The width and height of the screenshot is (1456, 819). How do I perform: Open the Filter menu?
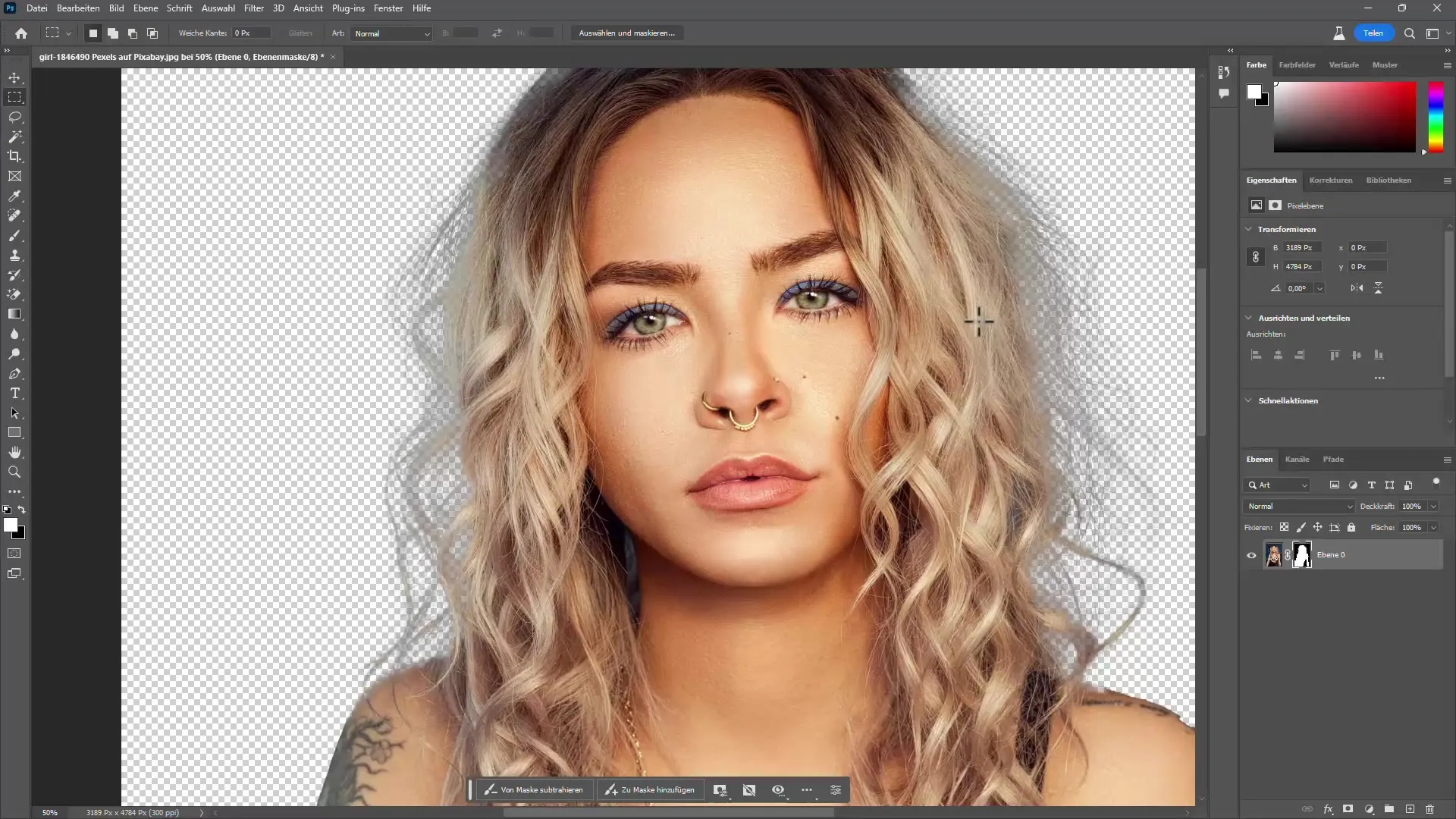pos(253,8)
